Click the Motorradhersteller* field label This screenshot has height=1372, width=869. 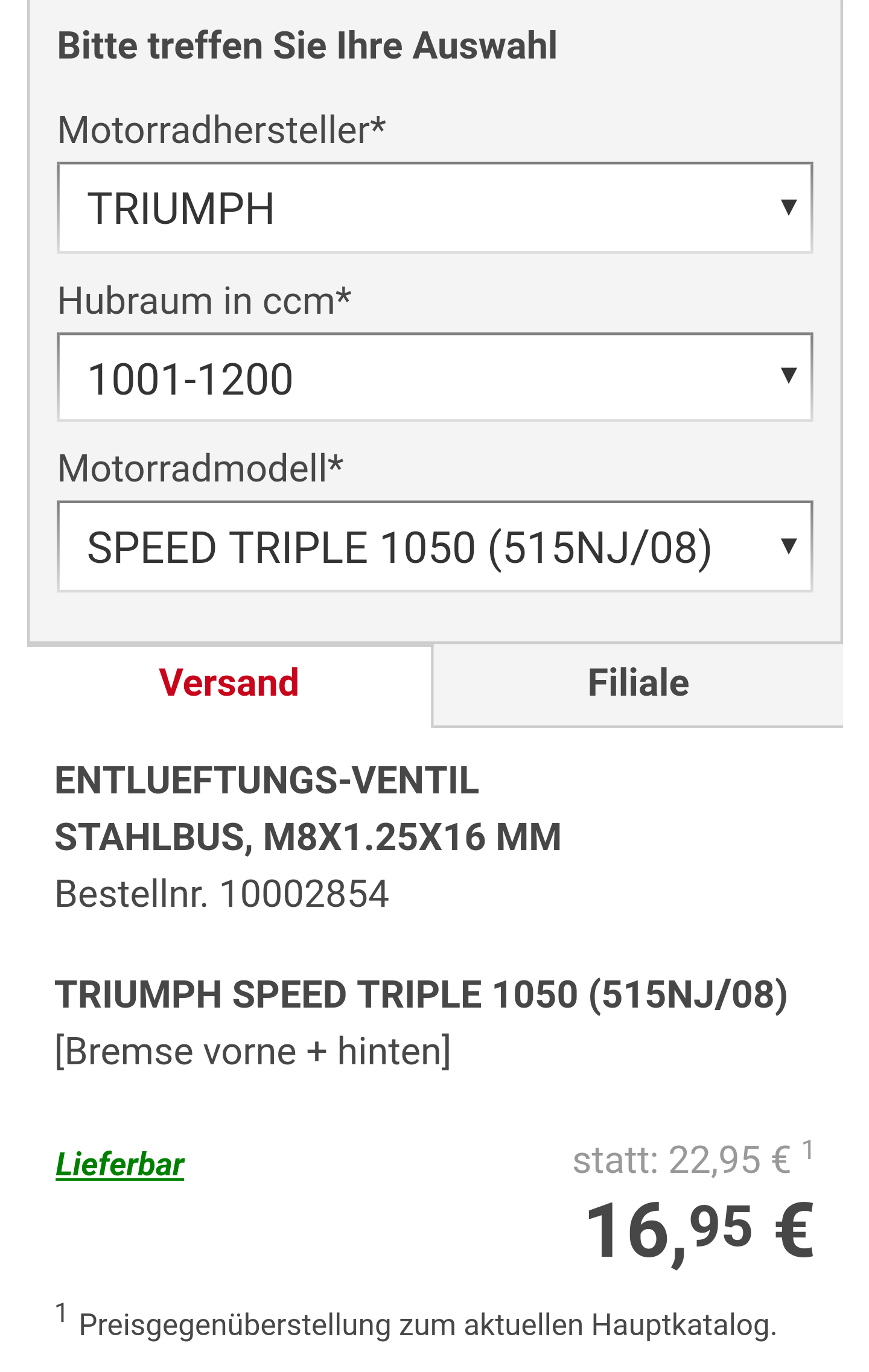[221, 129]
